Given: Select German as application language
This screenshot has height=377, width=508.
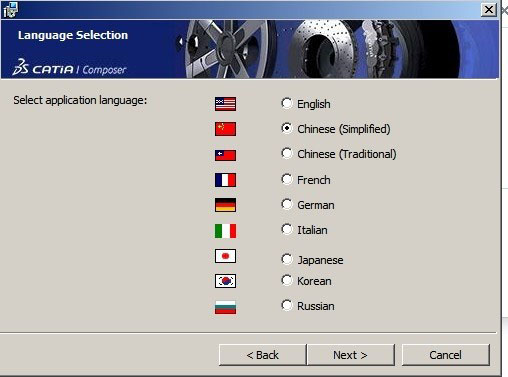Looking at the screenshot, I should pos(287,204).
